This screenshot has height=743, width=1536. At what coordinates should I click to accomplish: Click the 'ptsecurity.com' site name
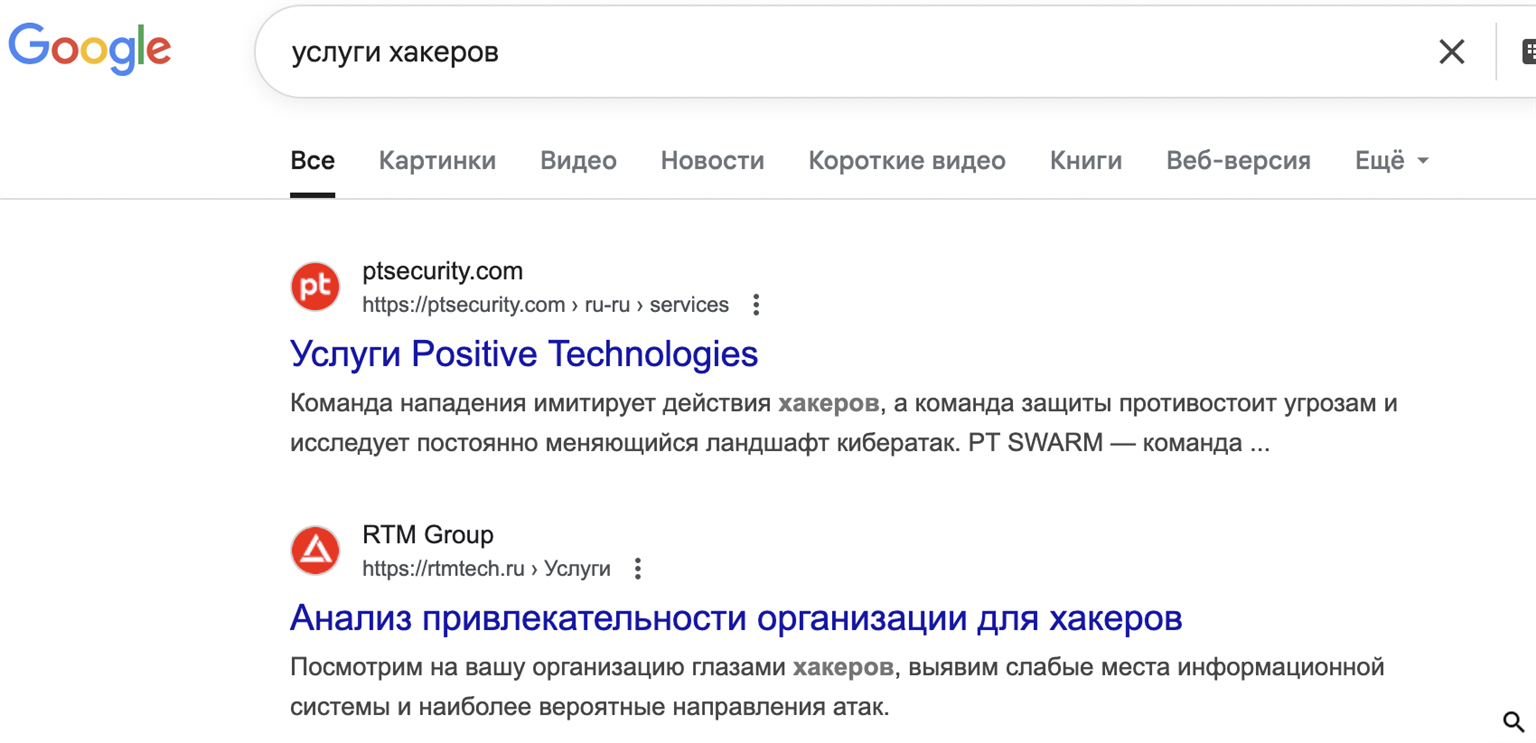point(442,271)
